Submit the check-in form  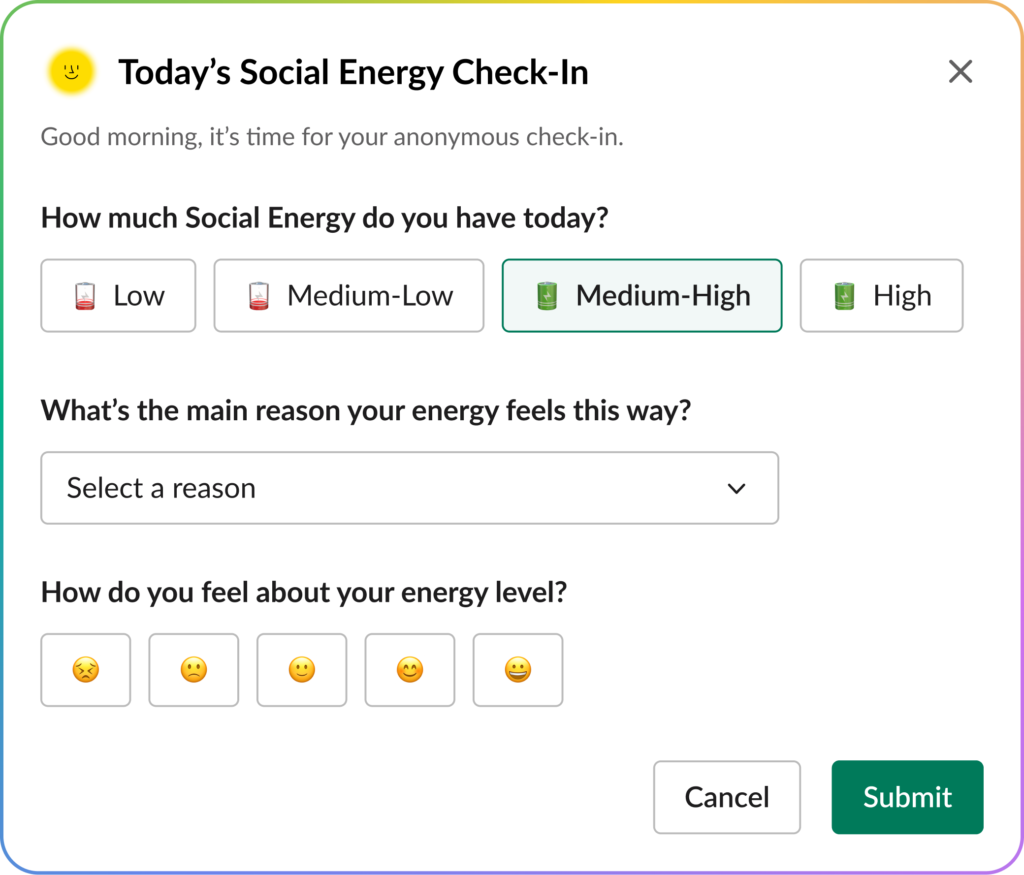pos(907,797)
